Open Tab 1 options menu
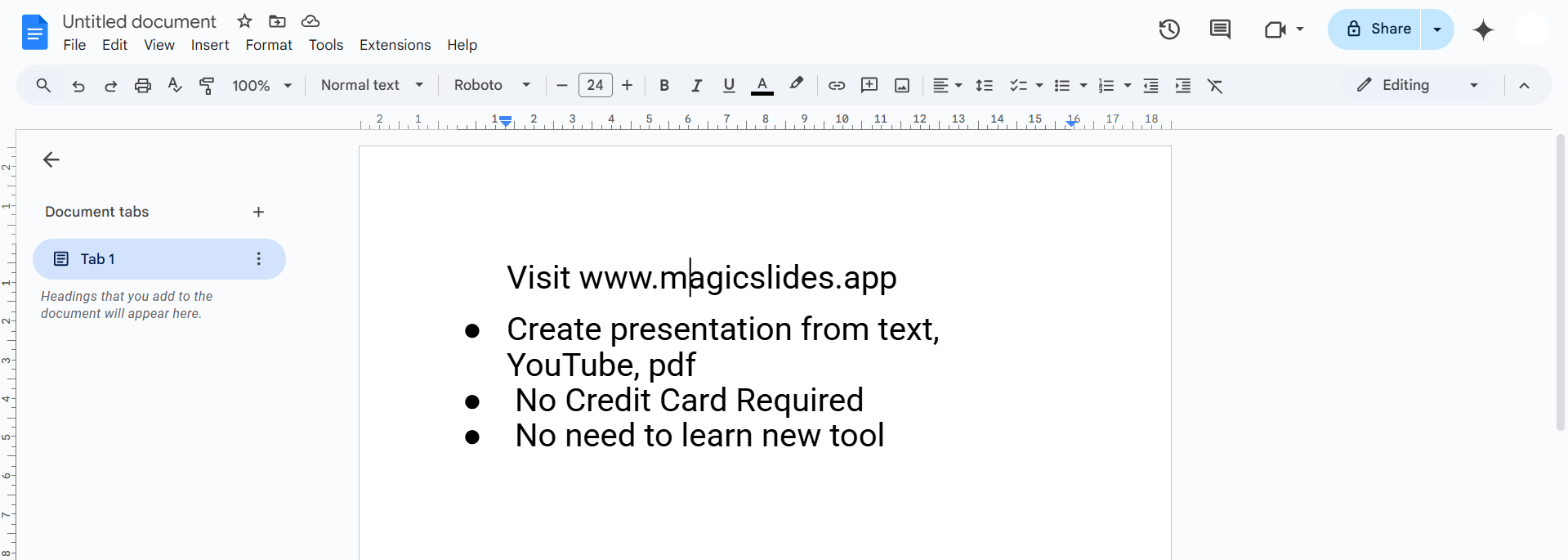 tap(259, 258)
